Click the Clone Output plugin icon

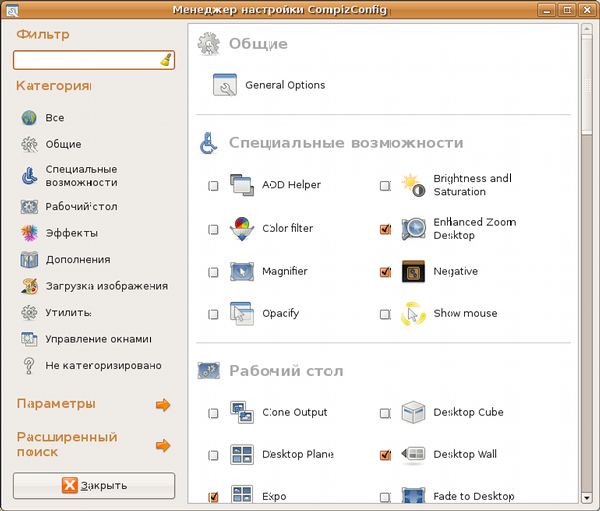pos(241,412)
